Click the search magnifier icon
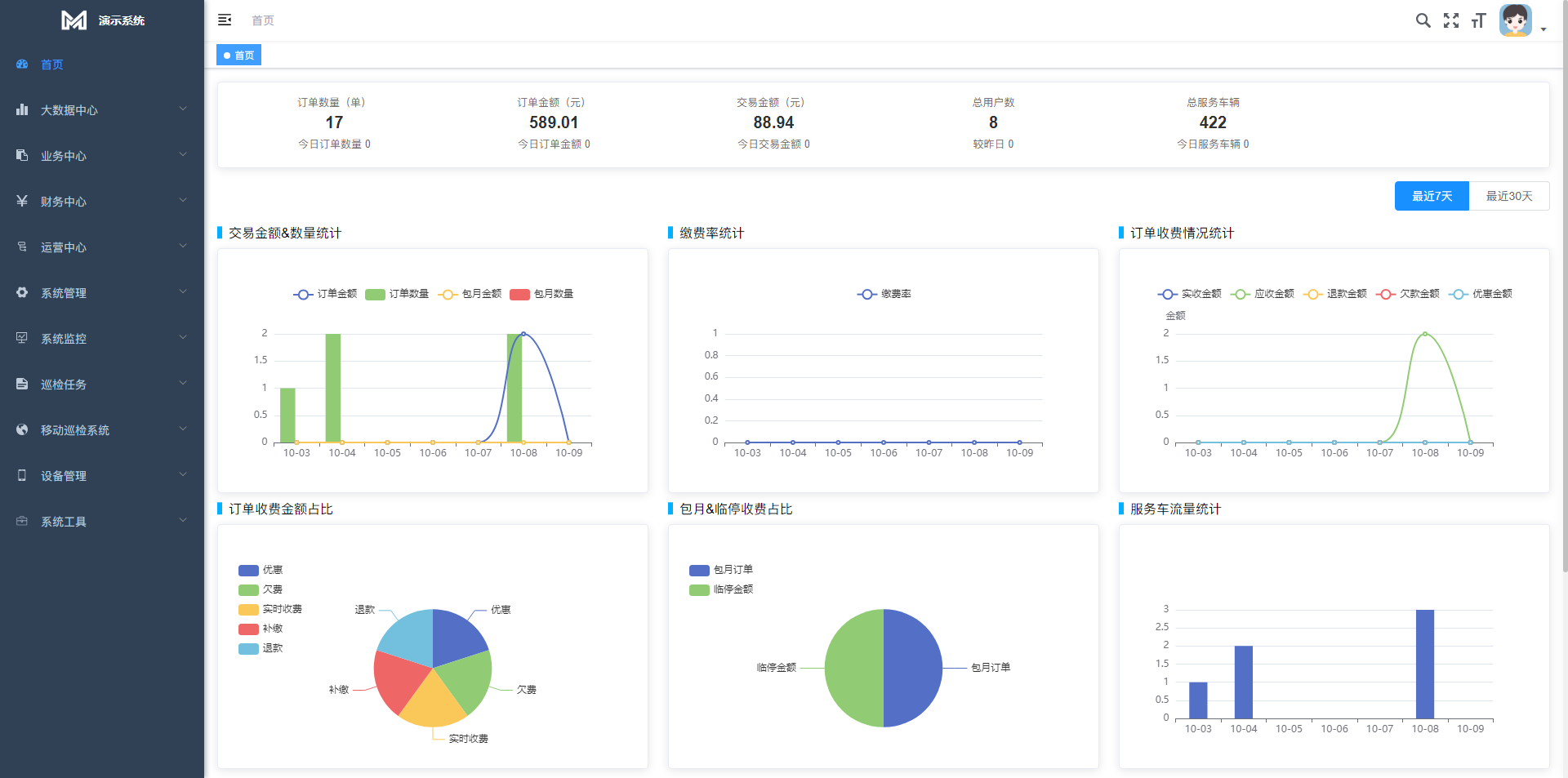Screen dimensions: 1568x778 click(x=1423, y=20)
